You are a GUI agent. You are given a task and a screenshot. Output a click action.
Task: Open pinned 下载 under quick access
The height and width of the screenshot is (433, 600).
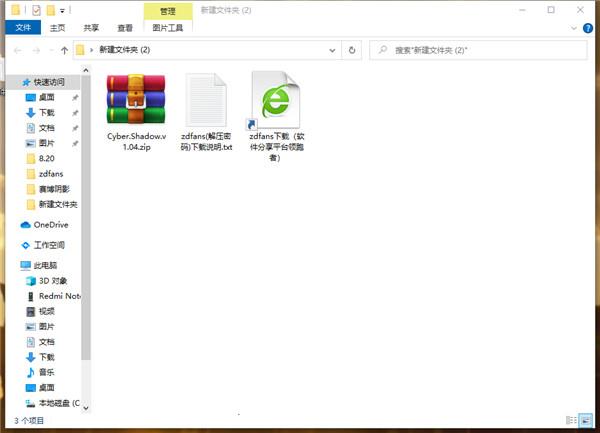click(47, 112)
